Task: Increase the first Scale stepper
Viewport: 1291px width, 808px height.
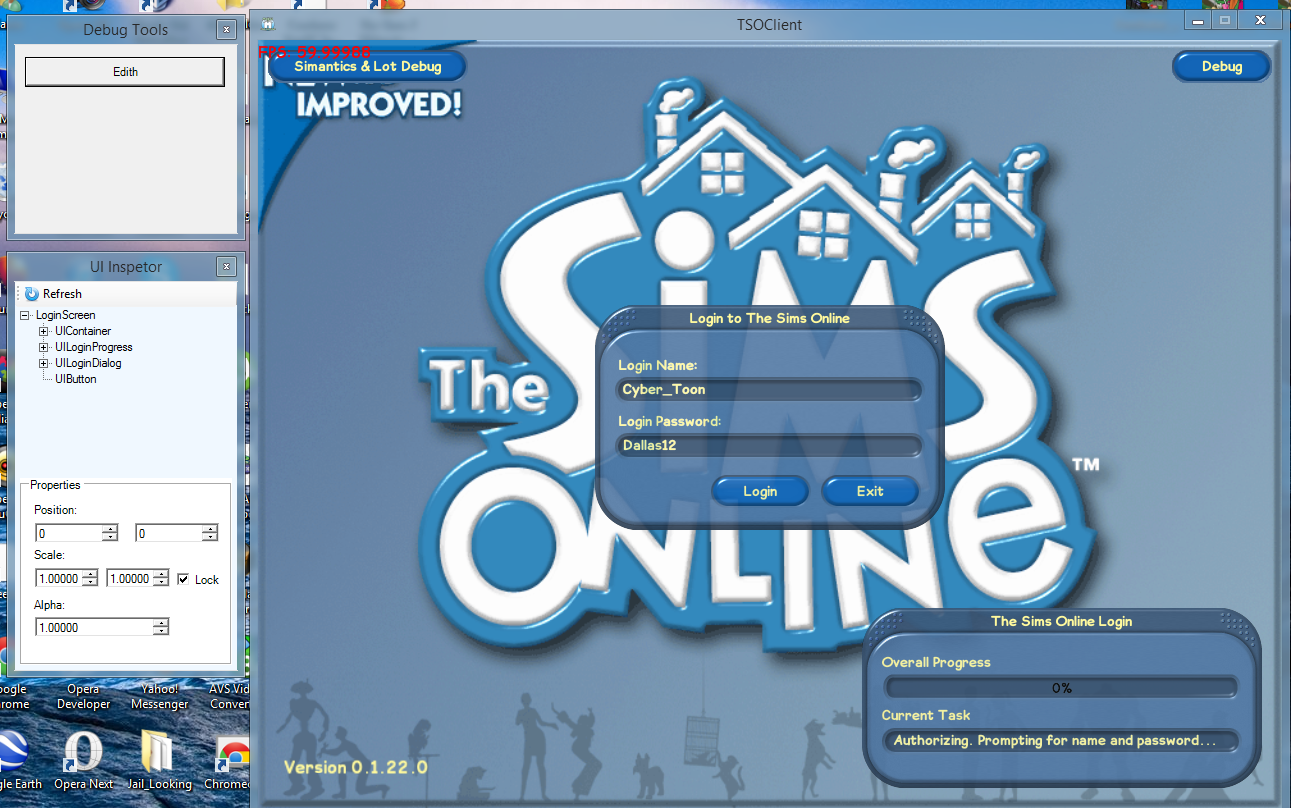Action: pyautogui.click(x=90, y=574)
